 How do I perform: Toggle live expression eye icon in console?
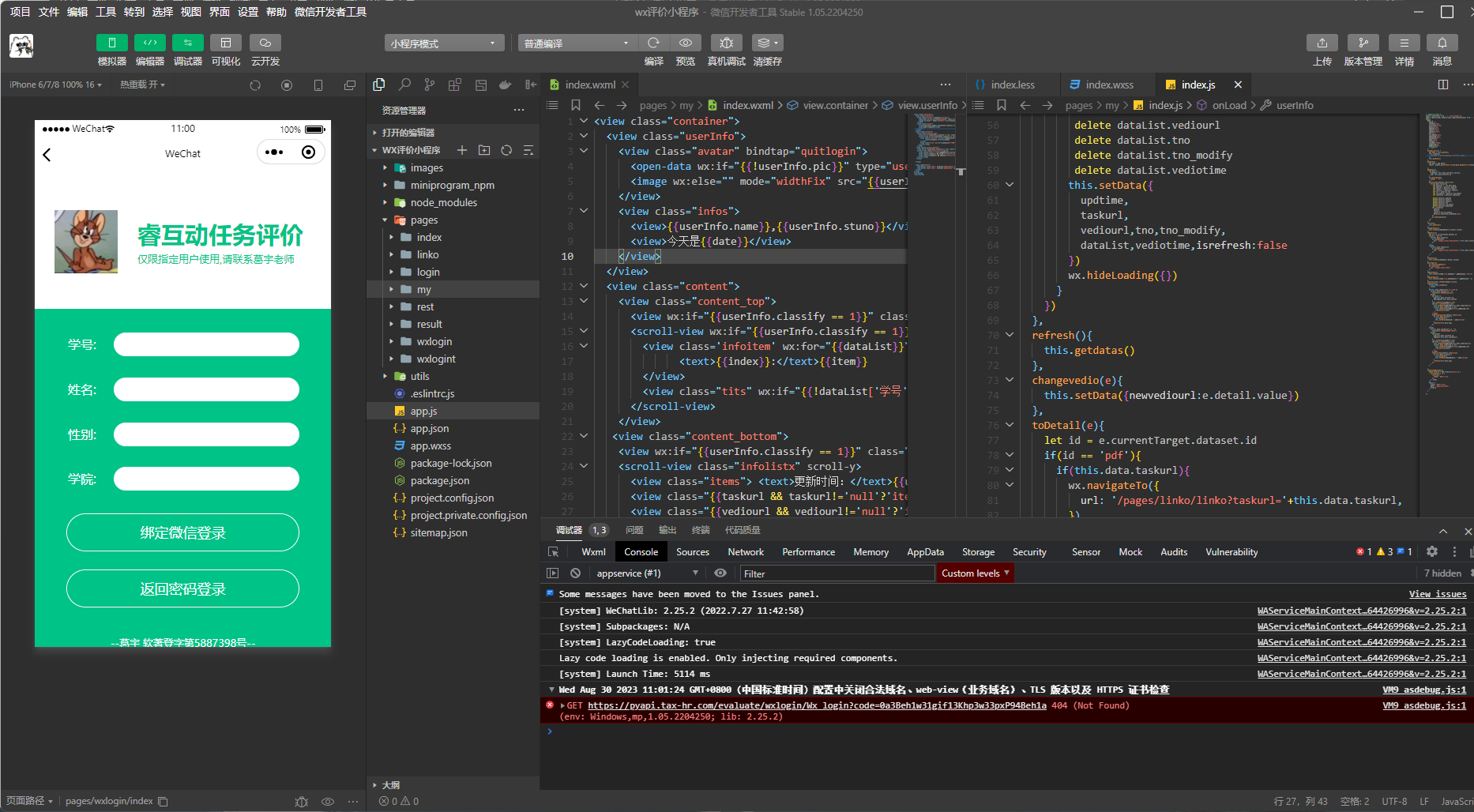point(720,573)
